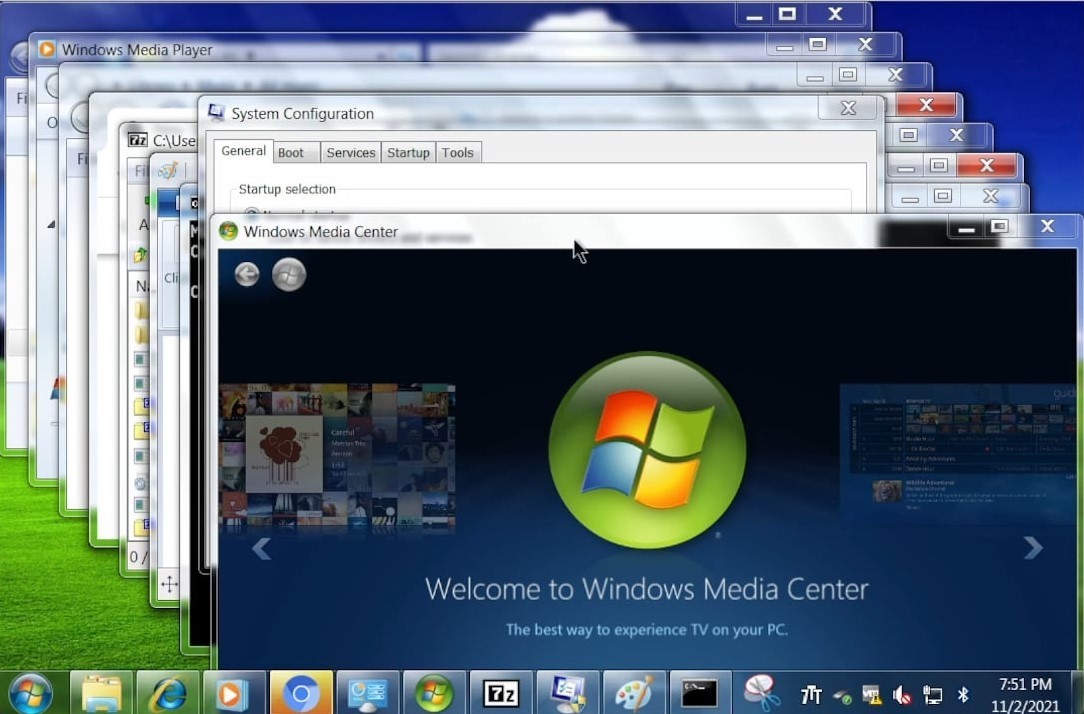Close the System Configuration dialog
The height and width of the screenshot is (714, 1084).
click(848, 108)
